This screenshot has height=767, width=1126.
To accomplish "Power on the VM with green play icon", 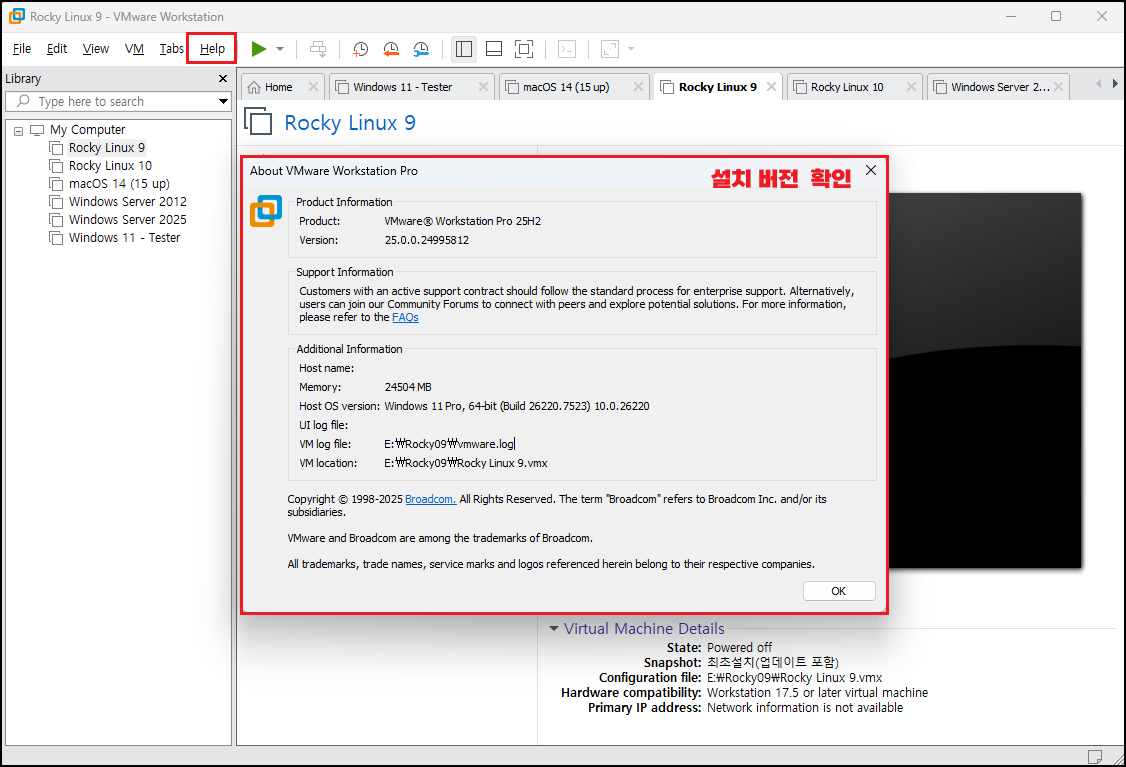I will [x=259, y=49].
